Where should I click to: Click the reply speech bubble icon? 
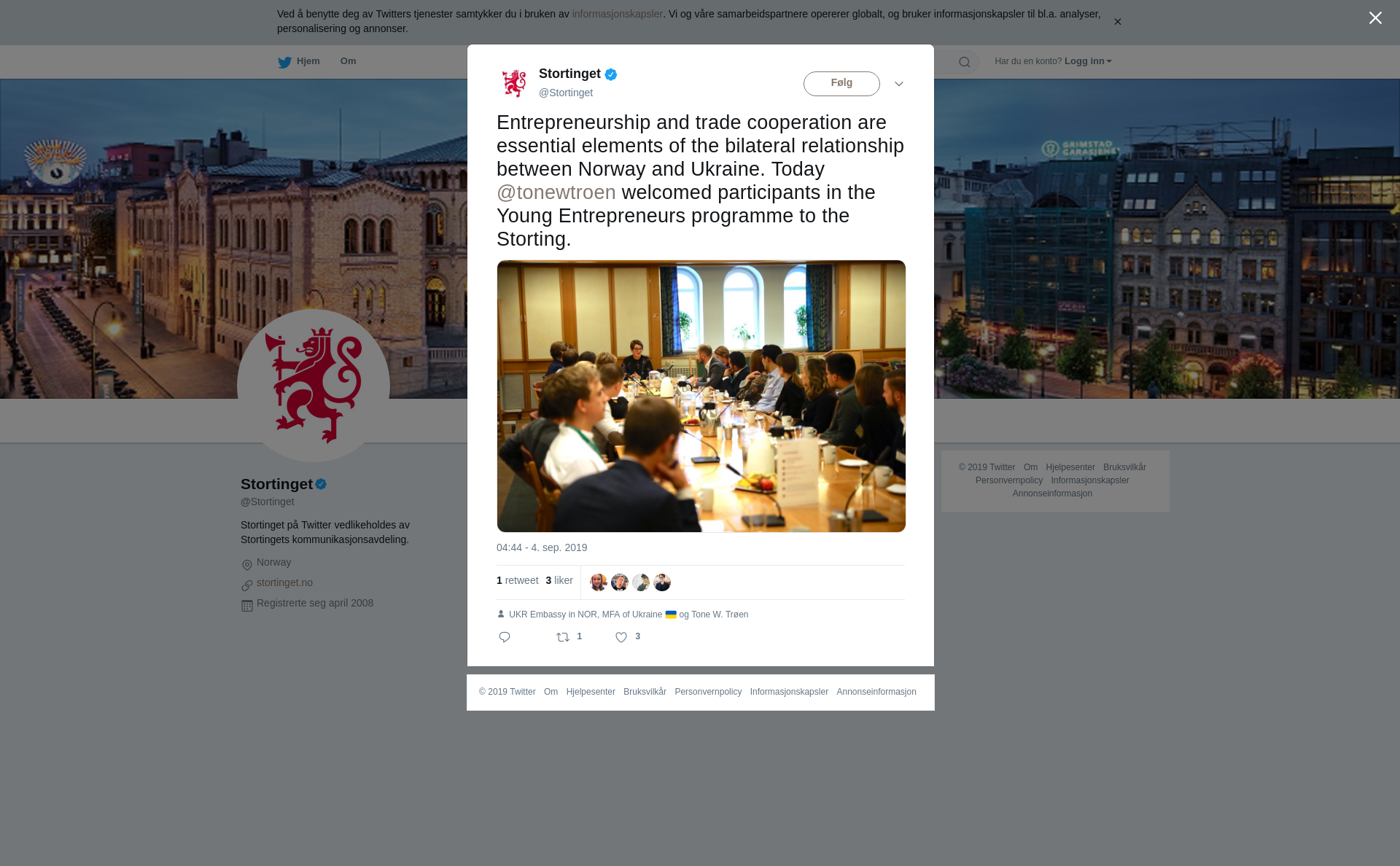[x=505, y=637]
